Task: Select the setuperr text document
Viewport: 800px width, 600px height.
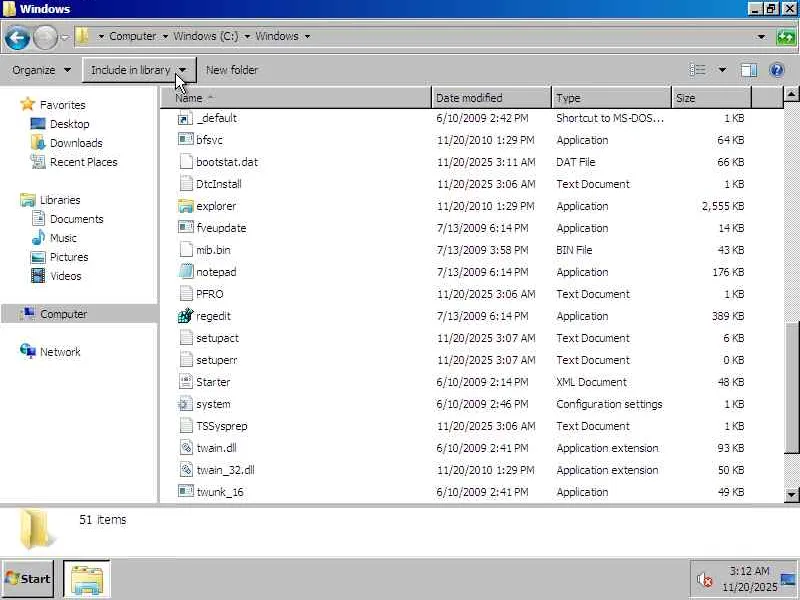Action: point(216,360)
